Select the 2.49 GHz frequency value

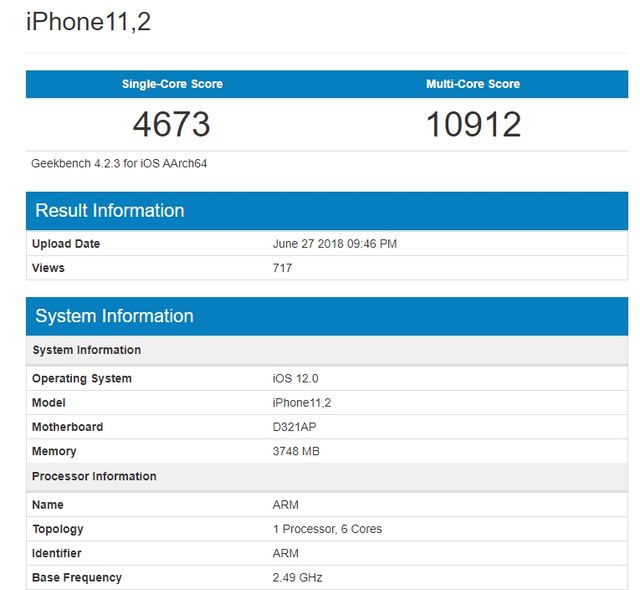297,578
